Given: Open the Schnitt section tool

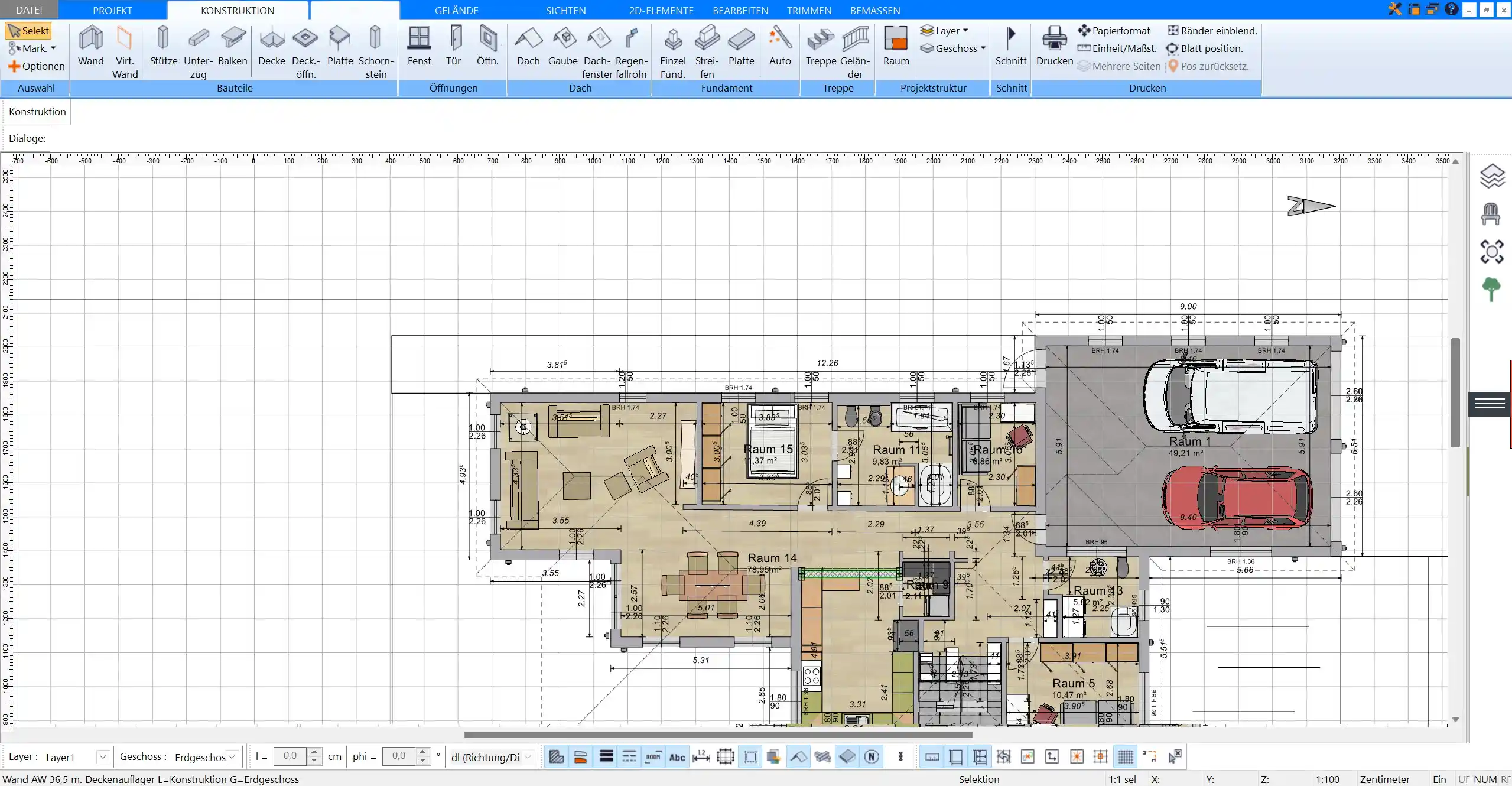Looking at the screenshot, I should [x=1011, y=46].
